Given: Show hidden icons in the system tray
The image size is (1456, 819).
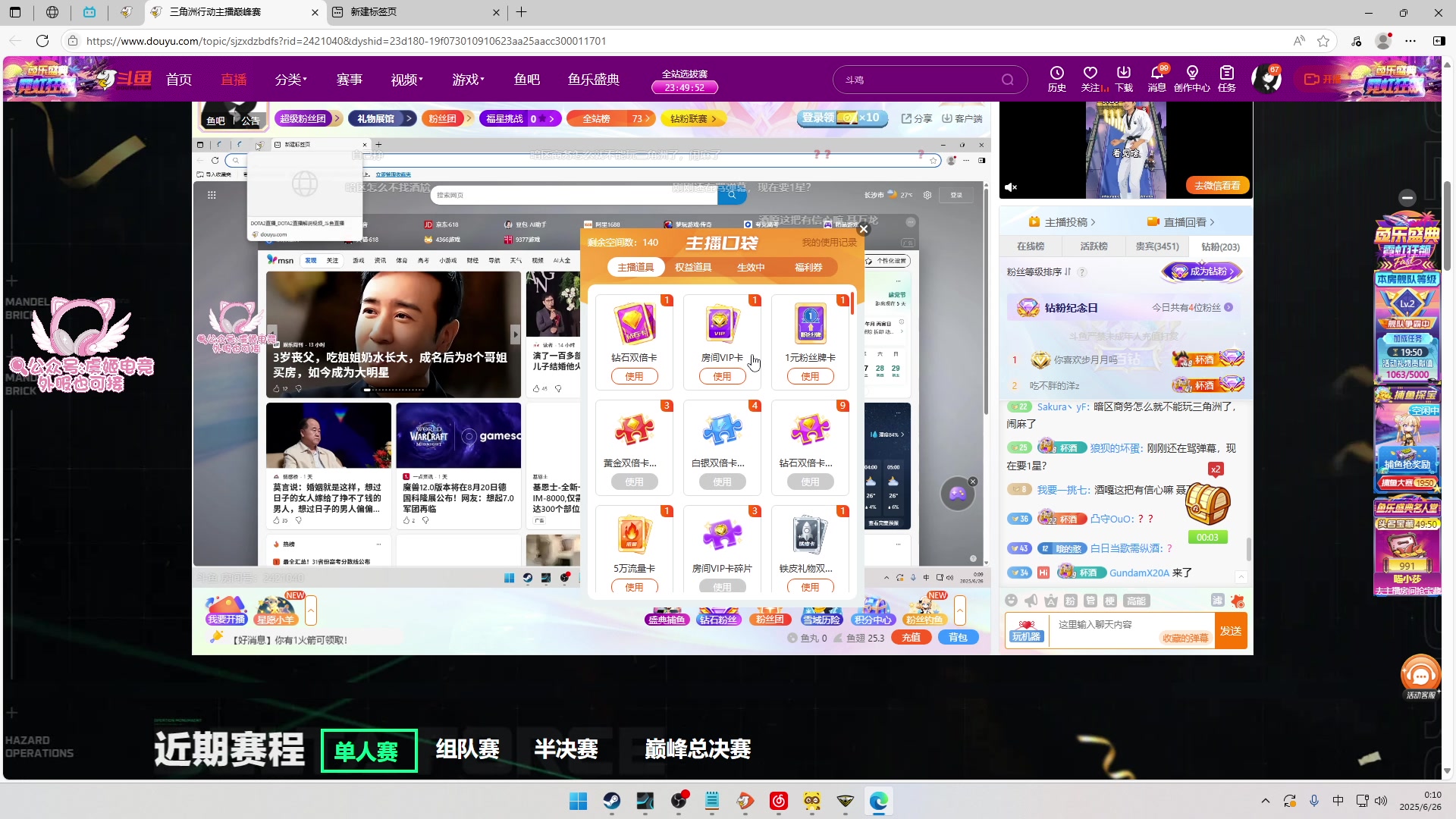Looking at the screenshot, I should tap(1265, 801).
